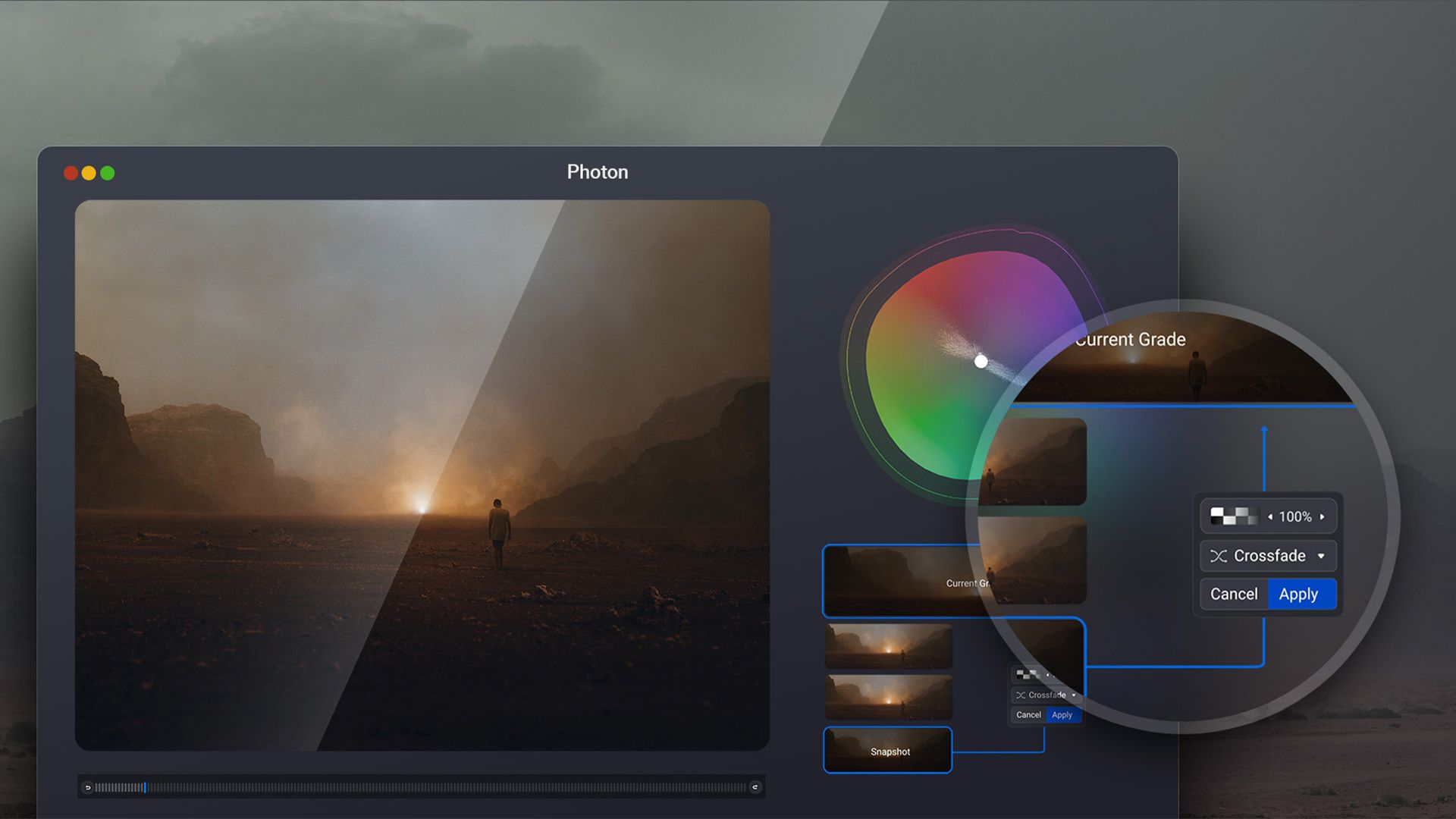Click the main preview image
The image size is (1456, 819).
pyautogui.click(x=422, y=475)
